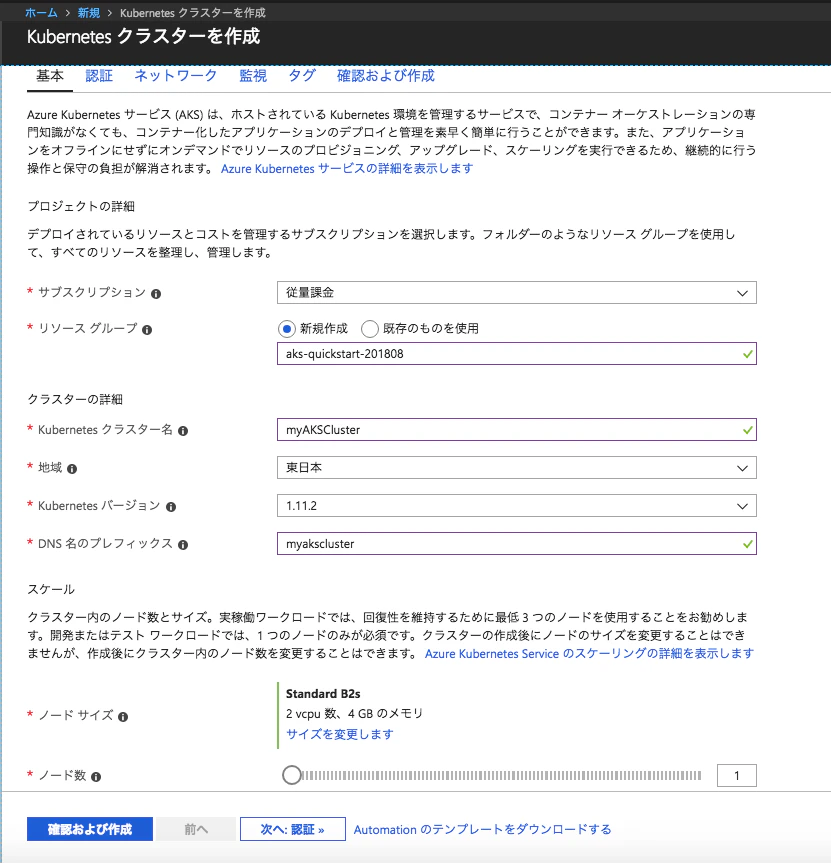Click info icon beside ノード サイズ
This screenshot has height=863, width=831.
pos(123,717)
